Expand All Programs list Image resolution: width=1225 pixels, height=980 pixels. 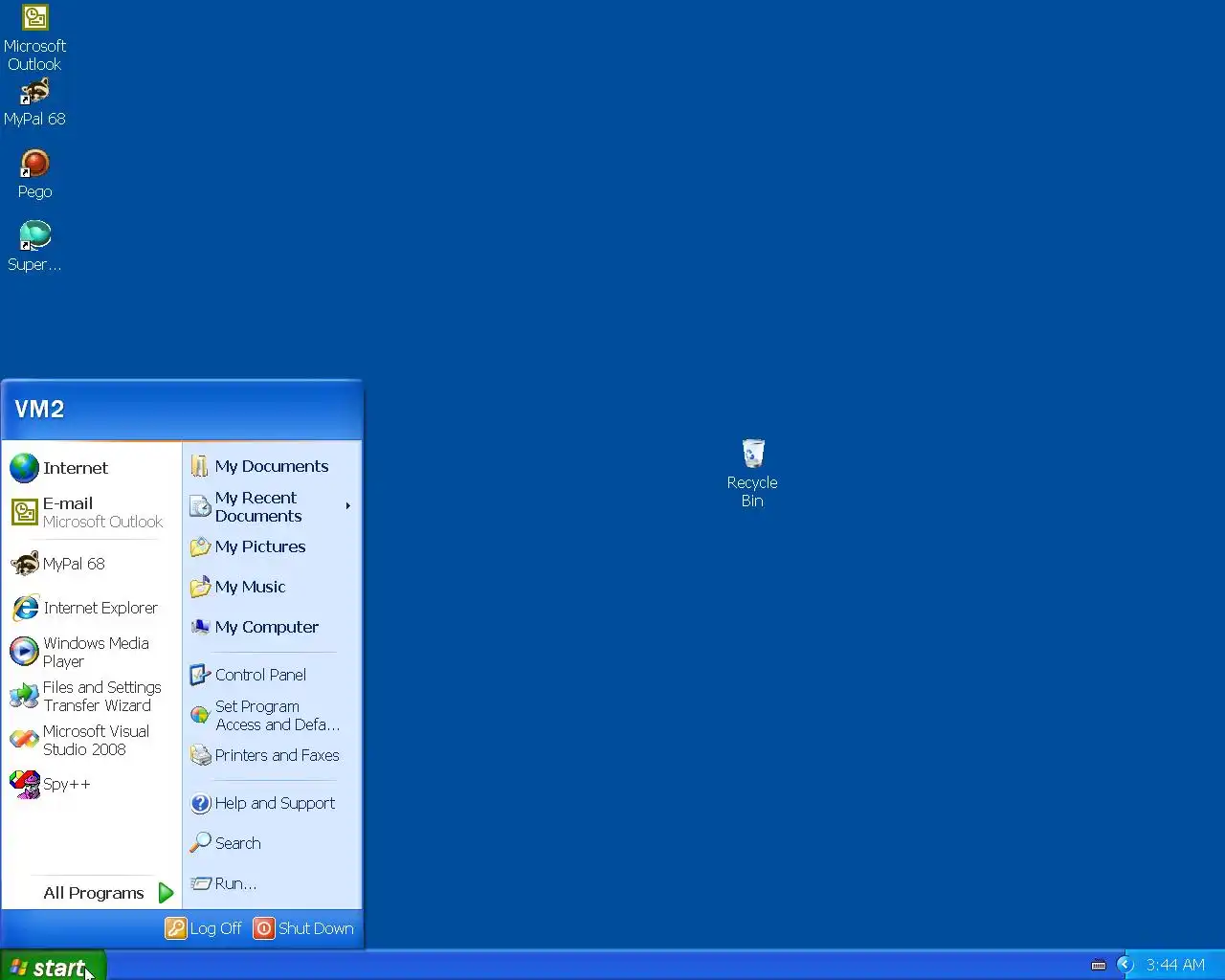click(x=92, y=893)
